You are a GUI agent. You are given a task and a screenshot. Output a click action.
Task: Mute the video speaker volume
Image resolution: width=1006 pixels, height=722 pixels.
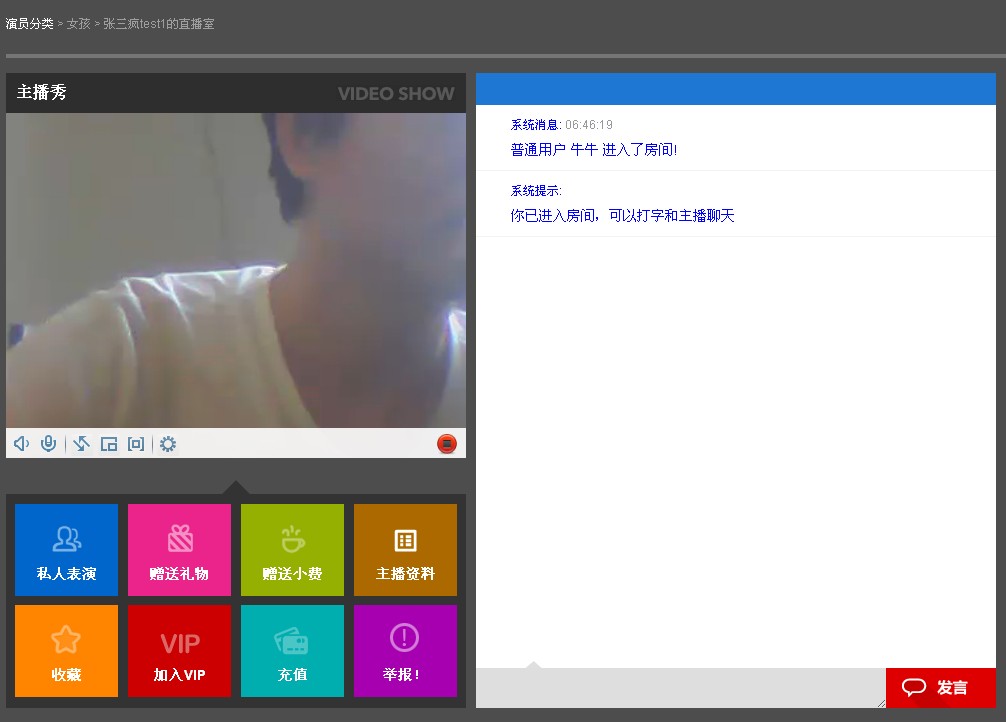(x=21, y=444)
